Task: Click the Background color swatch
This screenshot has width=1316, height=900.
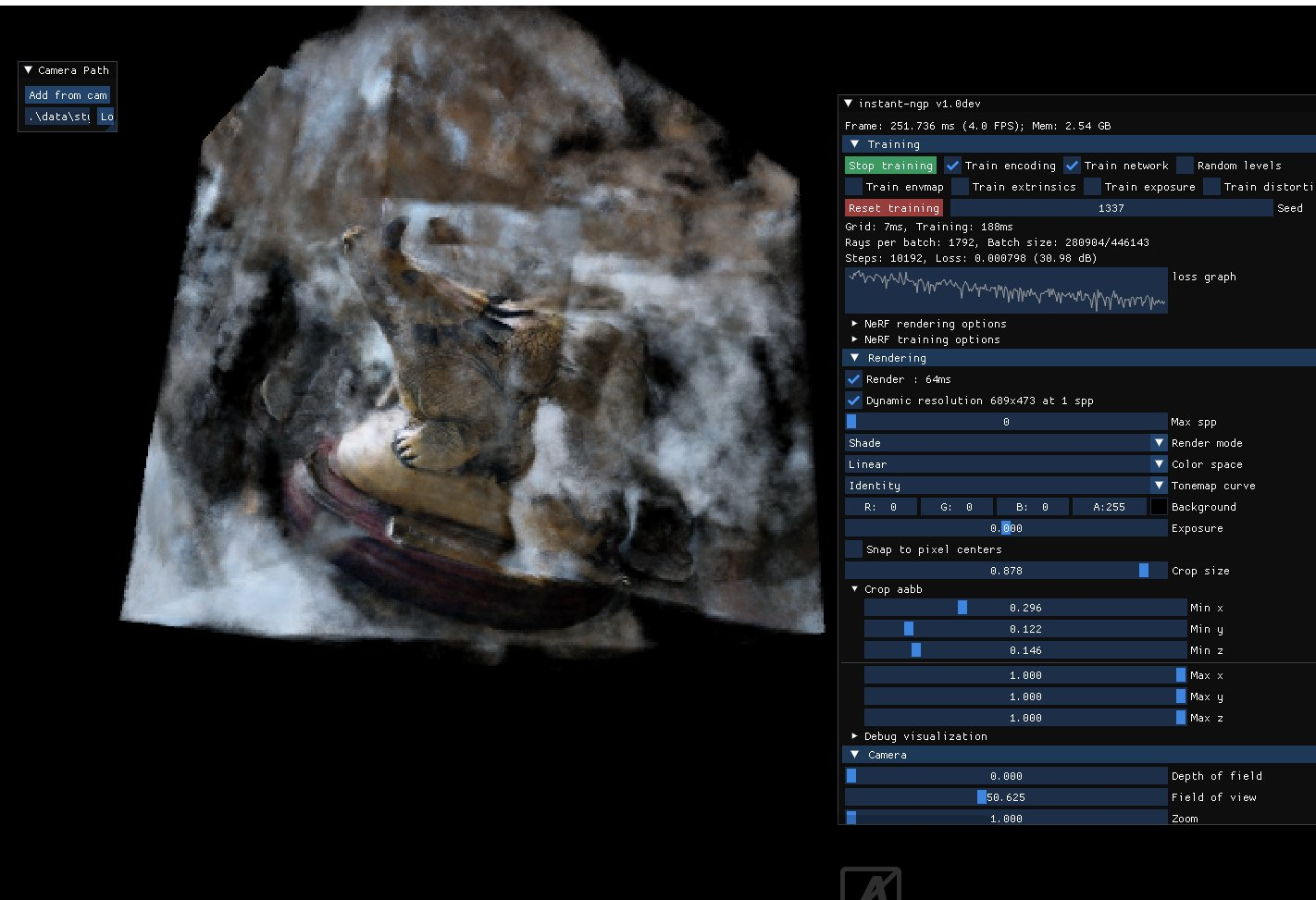Action: 1158,507
